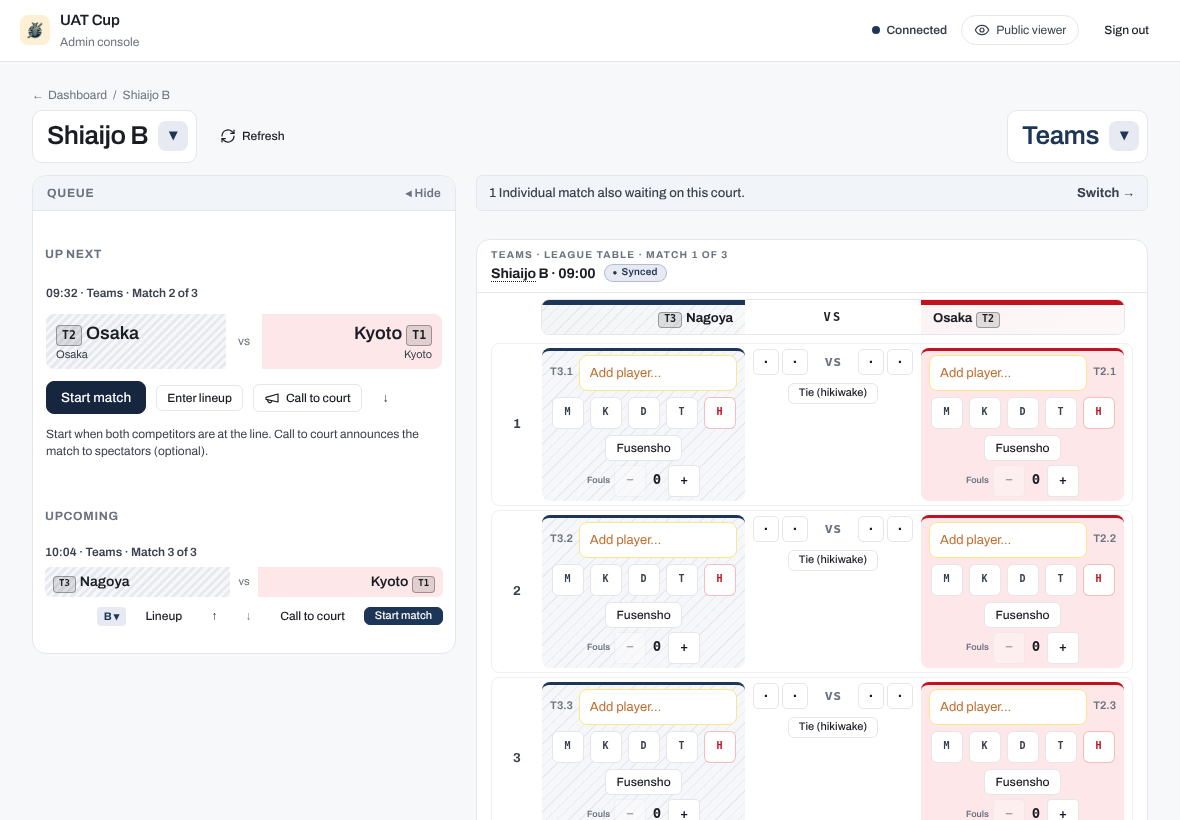The height and width of the screenshot is (820, 1180).
Task: Declare Tie (hikiwake) for bout 1
Action: (832, 393)
